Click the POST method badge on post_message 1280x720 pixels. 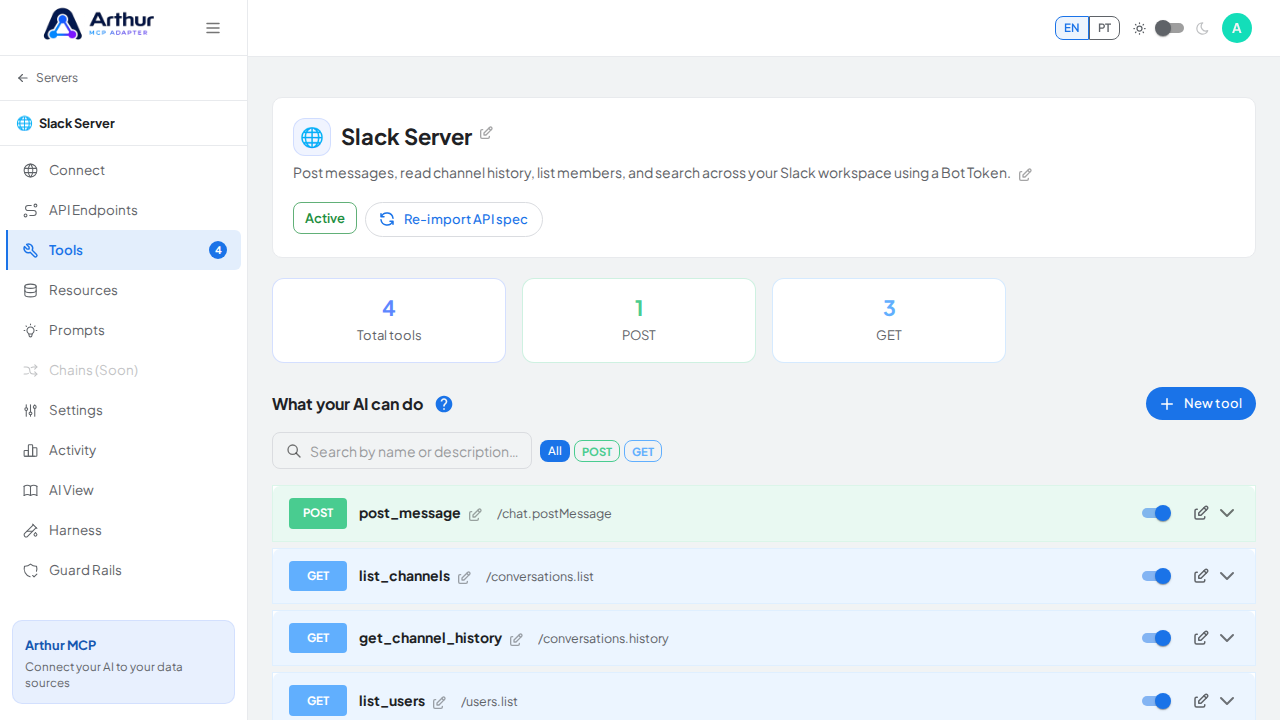[x=318, y=513]
